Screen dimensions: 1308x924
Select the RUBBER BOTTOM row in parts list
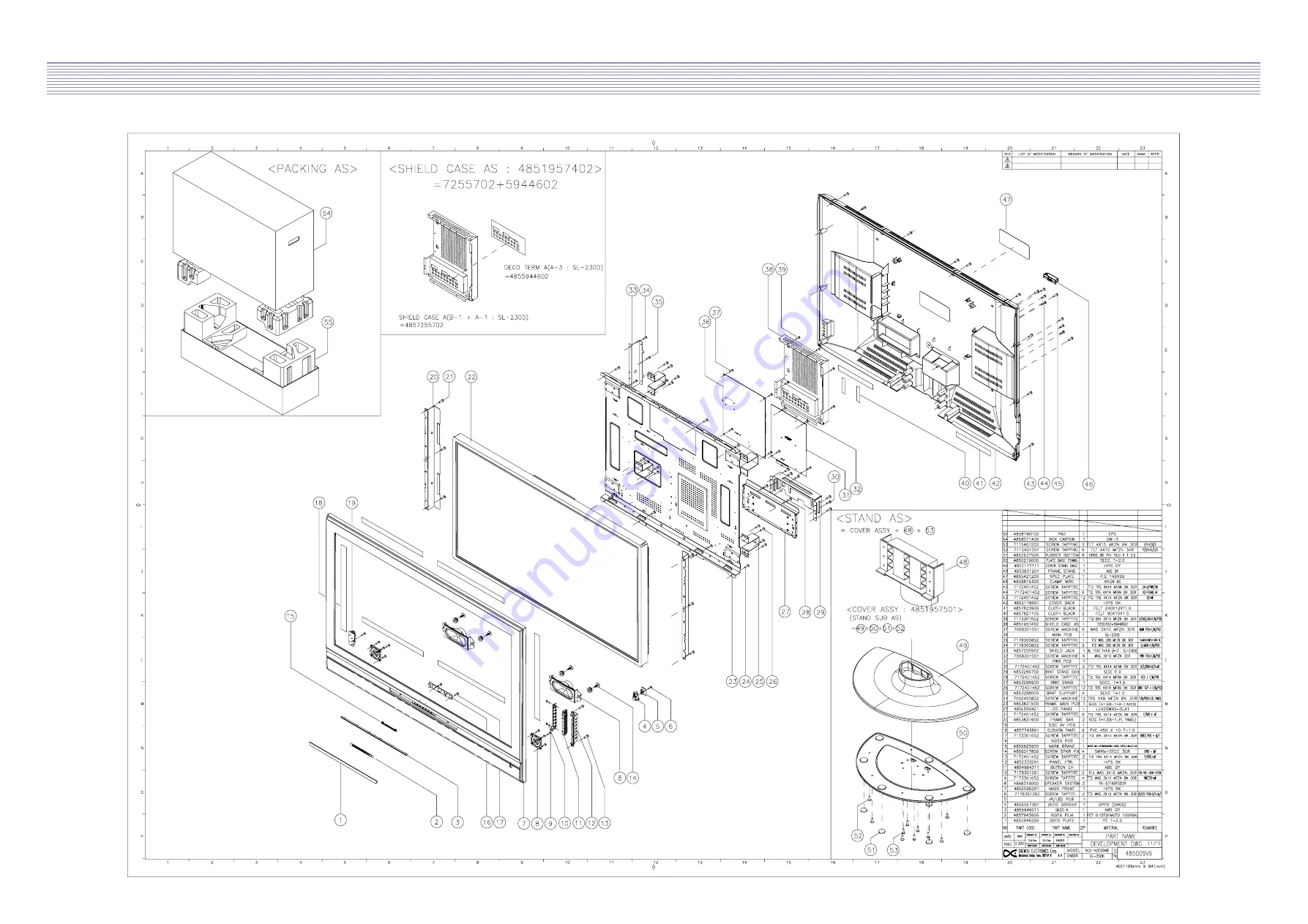coord(1081,555)
